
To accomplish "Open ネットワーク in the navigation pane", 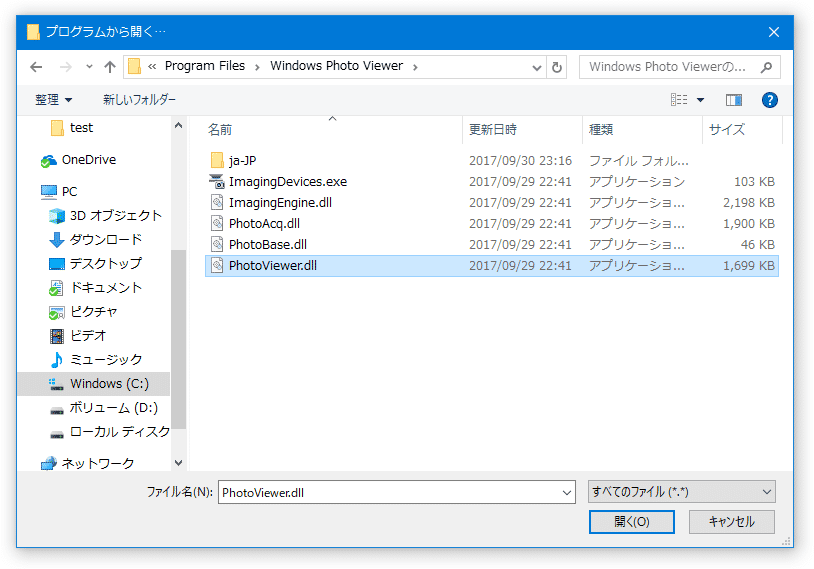I will 88,463.
